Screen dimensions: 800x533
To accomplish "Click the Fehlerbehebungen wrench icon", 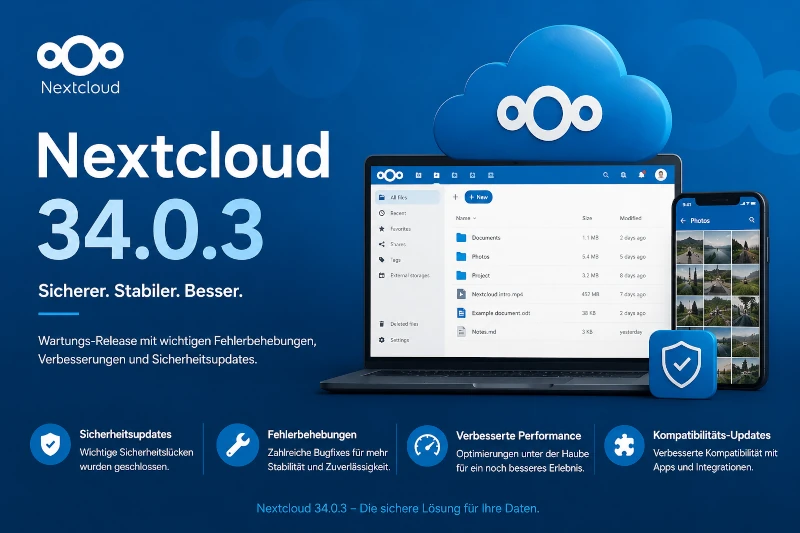I will pyautogui.click(x=237, y=445).
